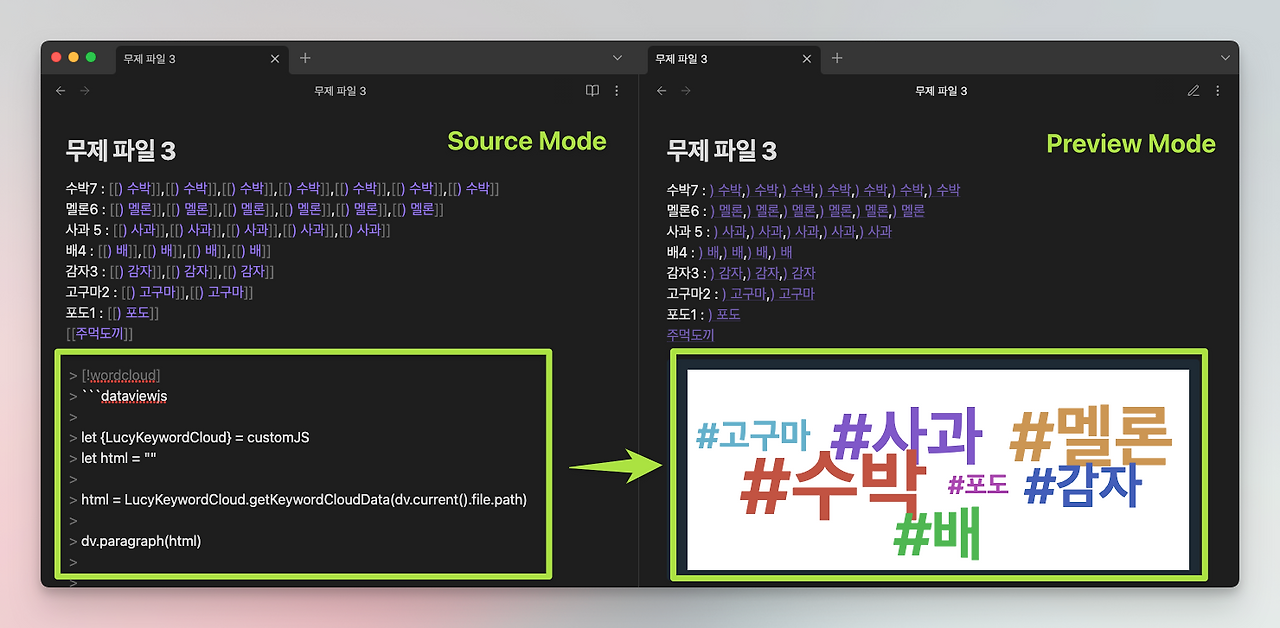
Task: Click the [[) 포도]] link in source pane
Action: [x=135, y=313]
